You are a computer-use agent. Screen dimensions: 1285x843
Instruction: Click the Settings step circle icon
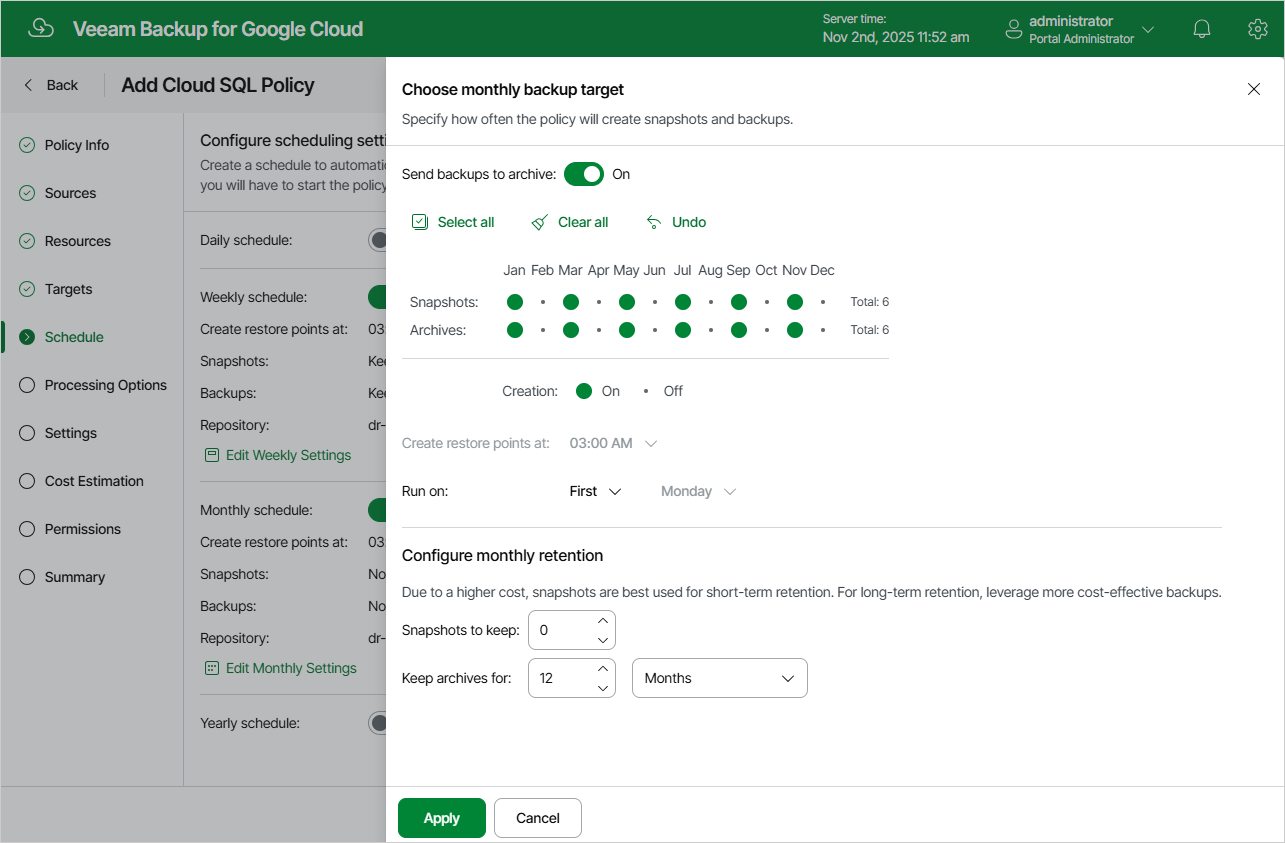coord(27,433)
